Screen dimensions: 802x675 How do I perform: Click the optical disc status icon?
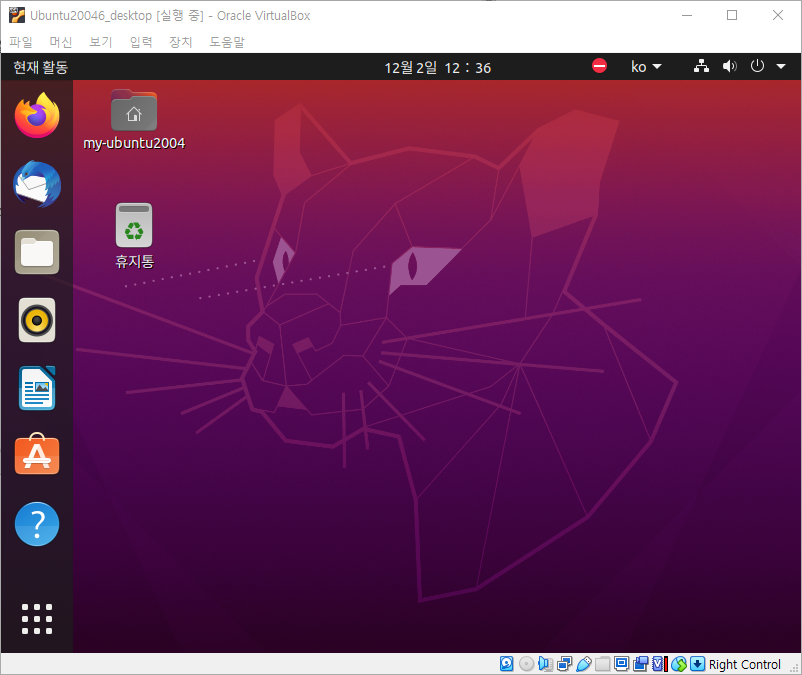(x=526, y=664)
